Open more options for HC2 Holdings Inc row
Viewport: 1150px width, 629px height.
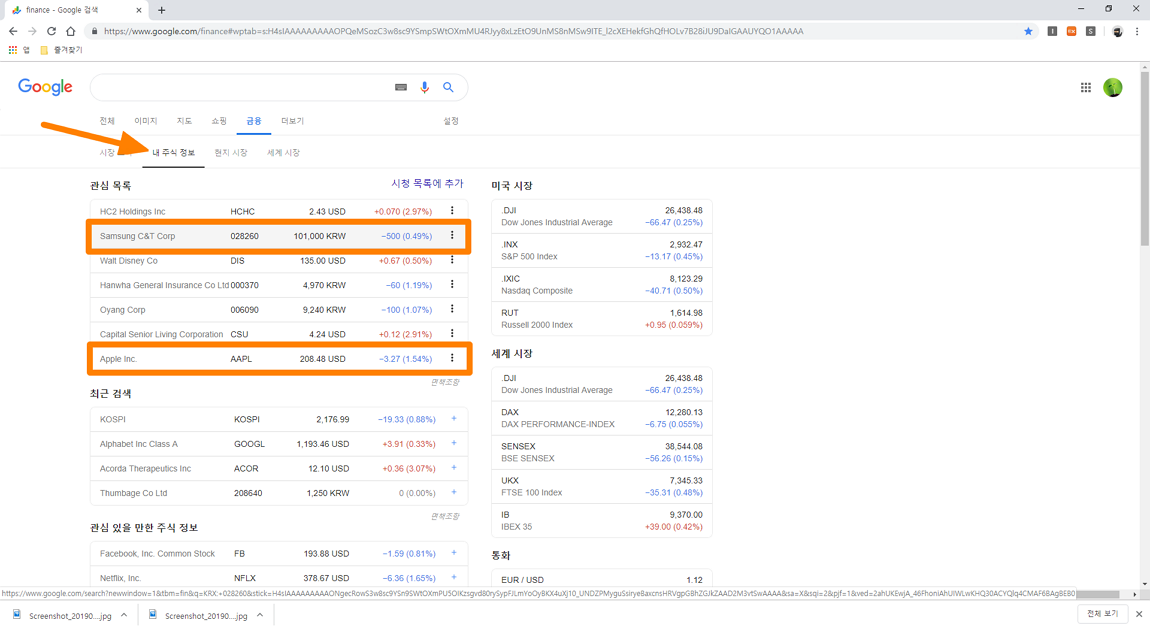[452, 211]
